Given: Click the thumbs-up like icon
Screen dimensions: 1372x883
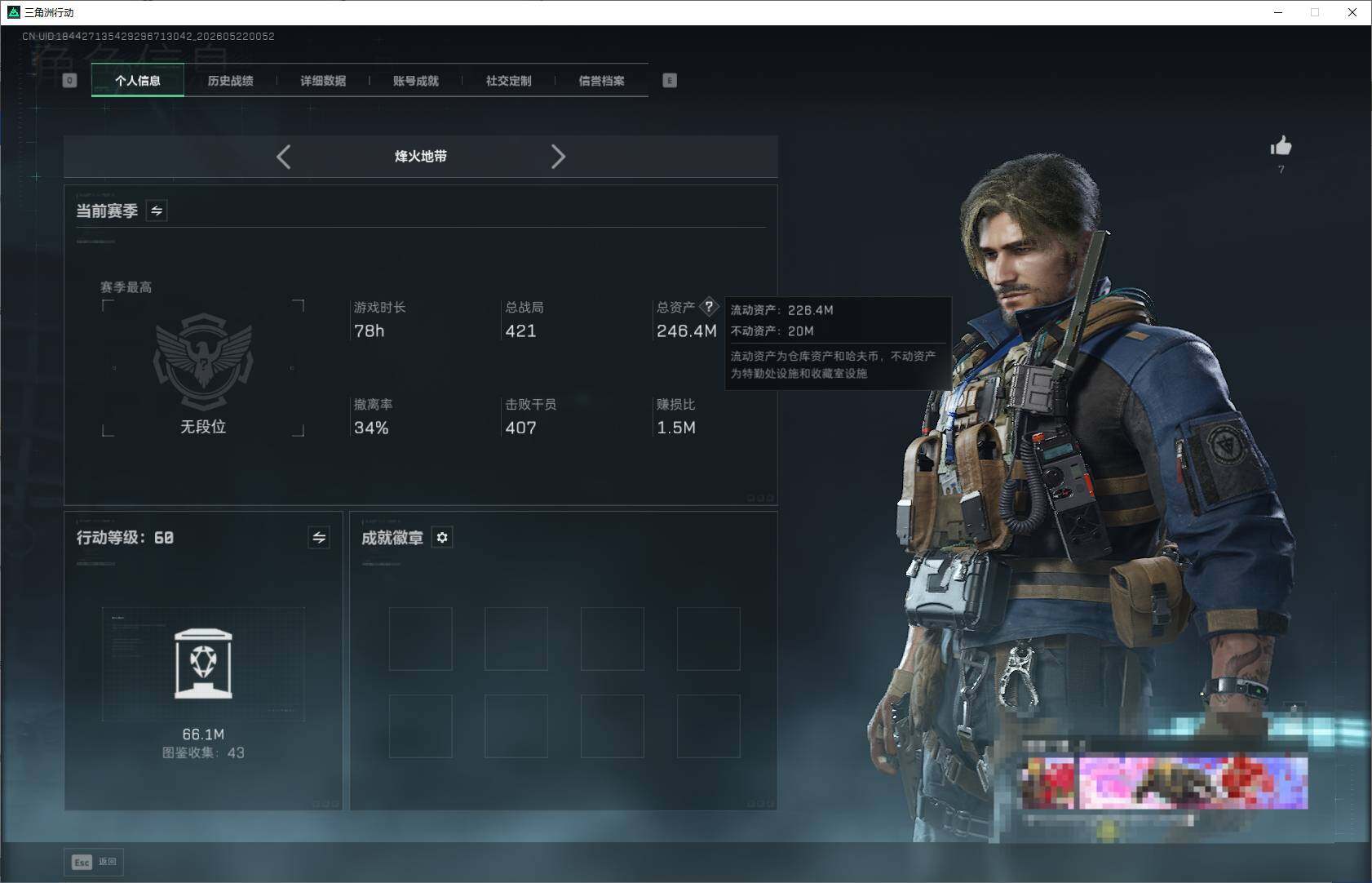Looking at the screenshot, I should click(1281, 146).
